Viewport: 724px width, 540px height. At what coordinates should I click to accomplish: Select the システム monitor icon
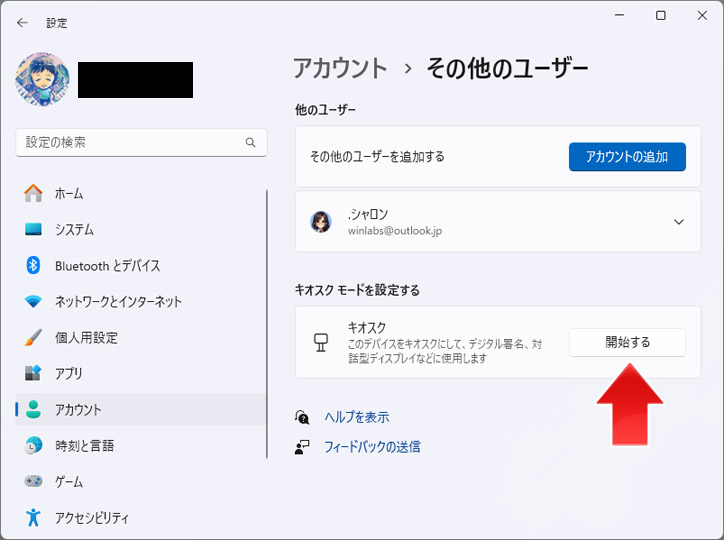(33, 229)
